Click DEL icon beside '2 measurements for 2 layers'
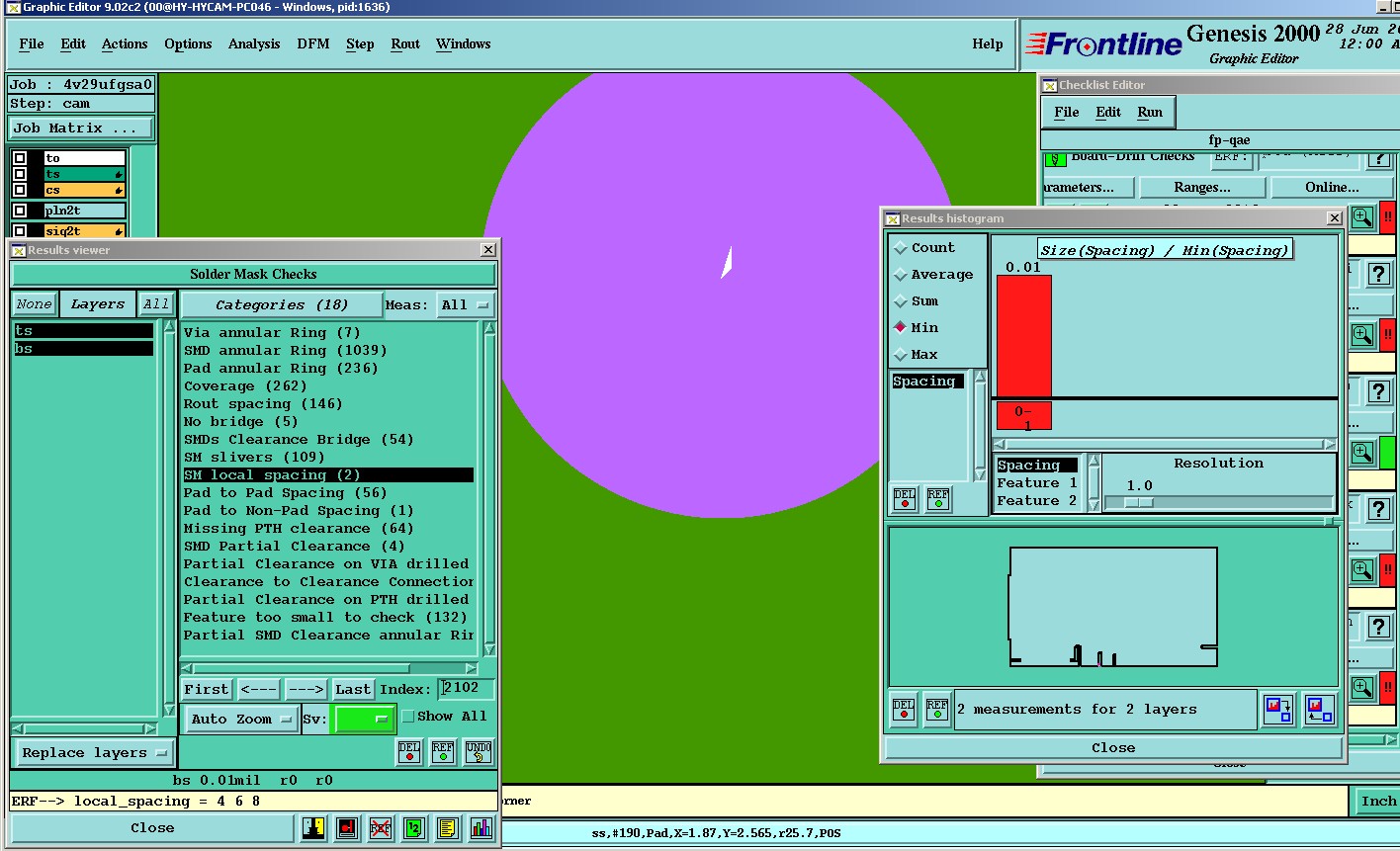The width and height of the screenshot is (1400, 851). click(904, 710)
